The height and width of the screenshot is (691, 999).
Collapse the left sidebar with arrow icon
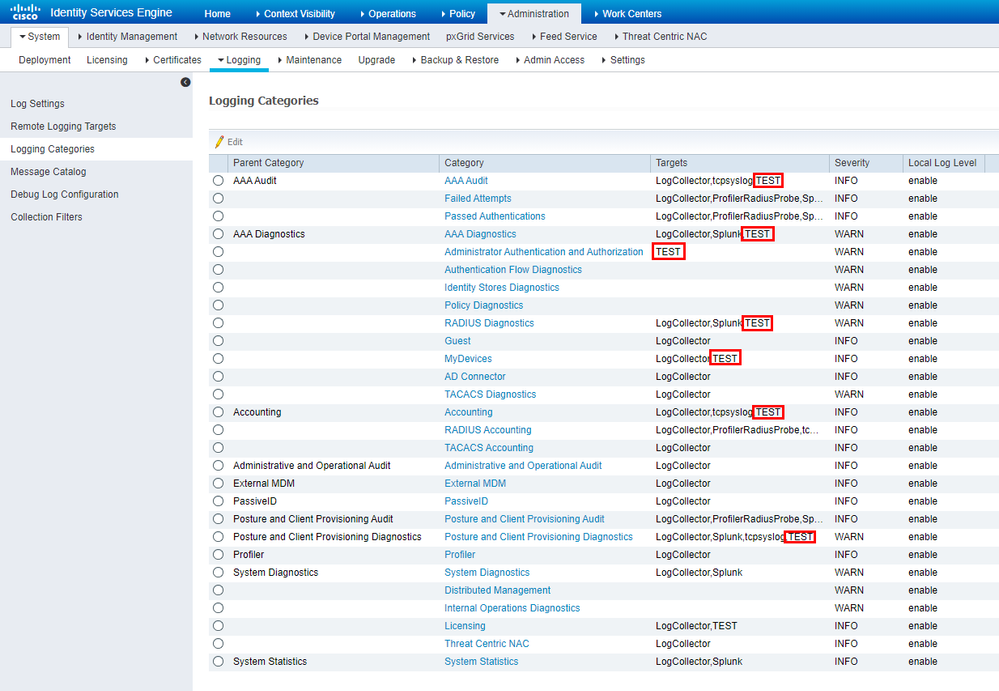tap(185, 82)
